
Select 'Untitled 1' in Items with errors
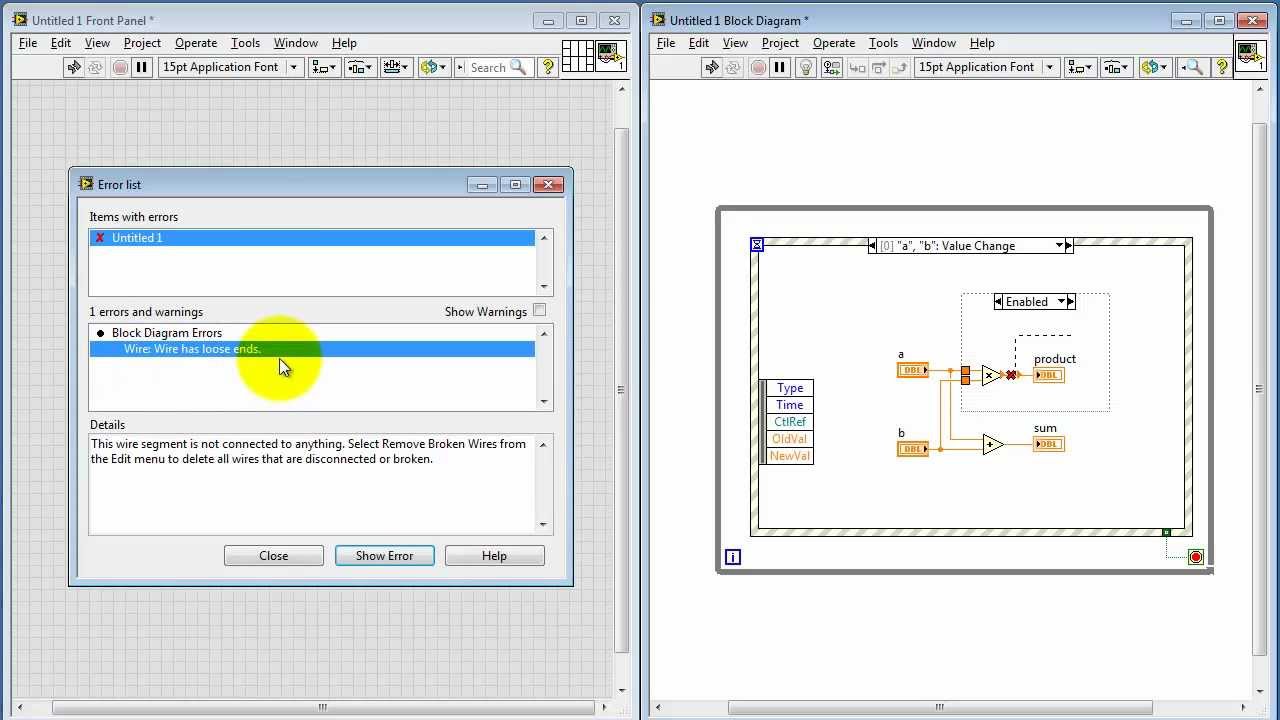[312, 238]
